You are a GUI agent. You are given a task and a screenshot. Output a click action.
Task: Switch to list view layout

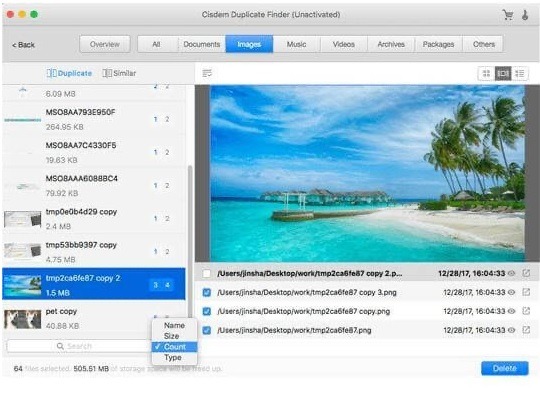(519, 73)
